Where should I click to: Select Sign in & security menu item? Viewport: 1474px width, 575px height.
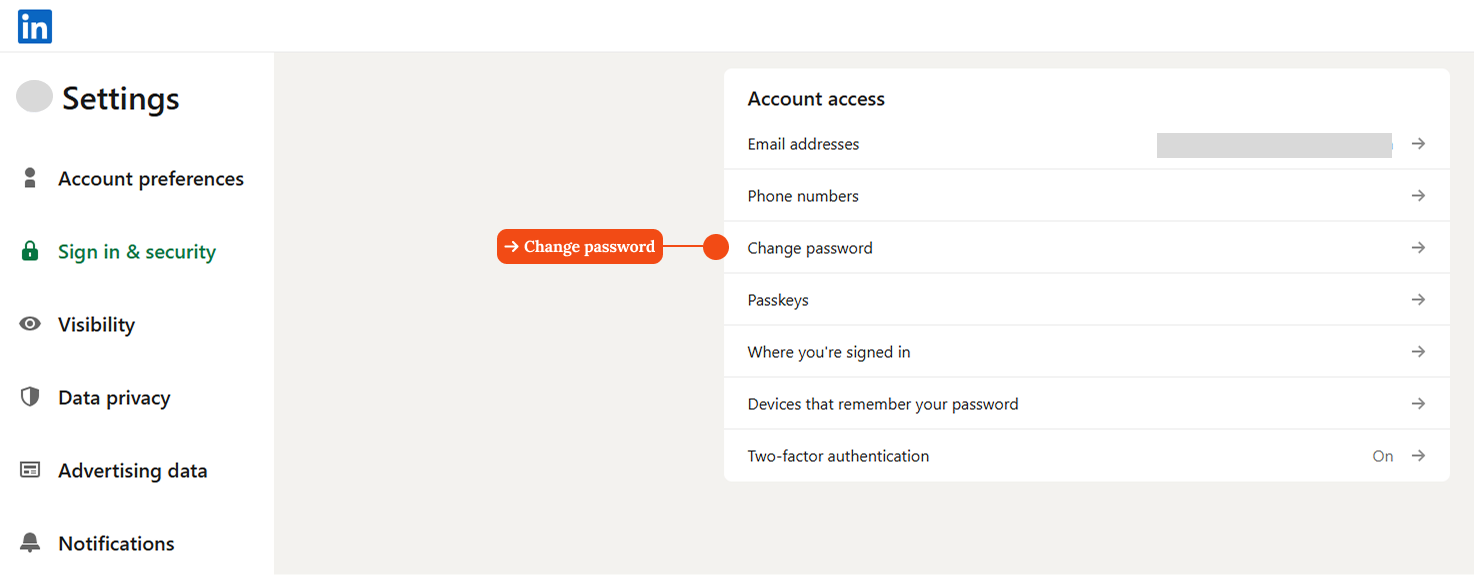pos(137,252)
